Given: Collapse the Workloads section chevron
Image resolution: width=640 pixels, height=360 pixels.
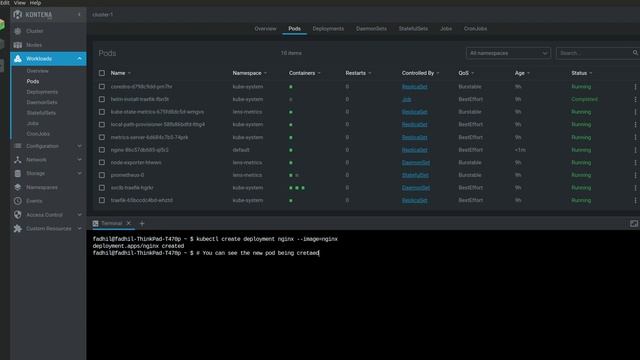Looking at the screenshot, I should coord(79,59).
